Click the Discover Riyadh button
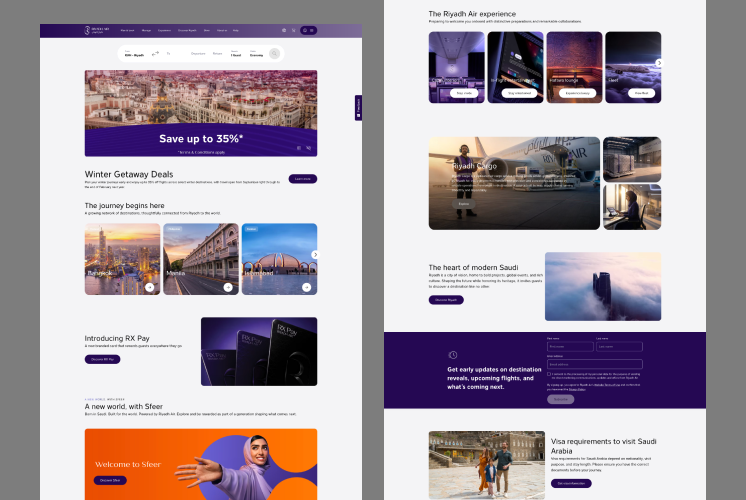746x500 pixels. pyautogui.click(x=446, y=300)
